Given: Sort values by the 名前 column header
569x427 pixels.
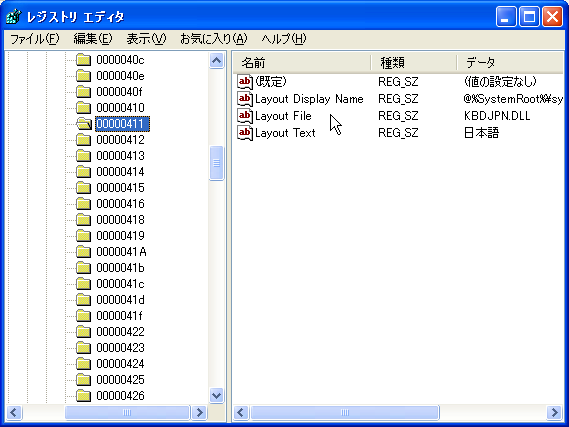Looking at the screenshot, I should coord(302,63).
